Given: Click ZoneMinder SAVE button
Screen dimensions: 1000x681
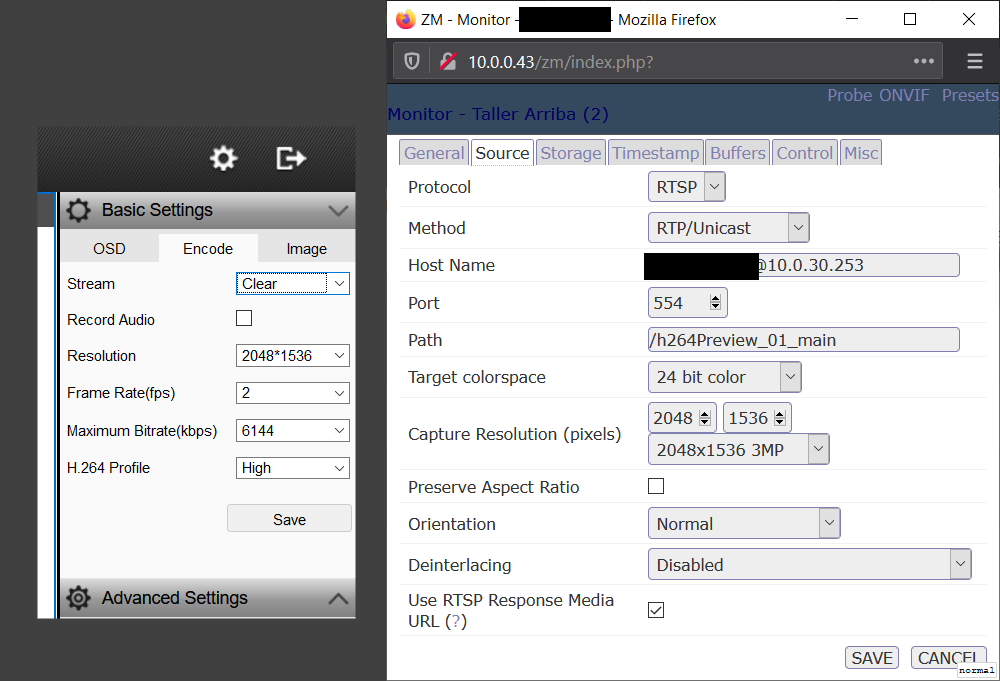Looking at the screenshot, I should pos(872,658).
